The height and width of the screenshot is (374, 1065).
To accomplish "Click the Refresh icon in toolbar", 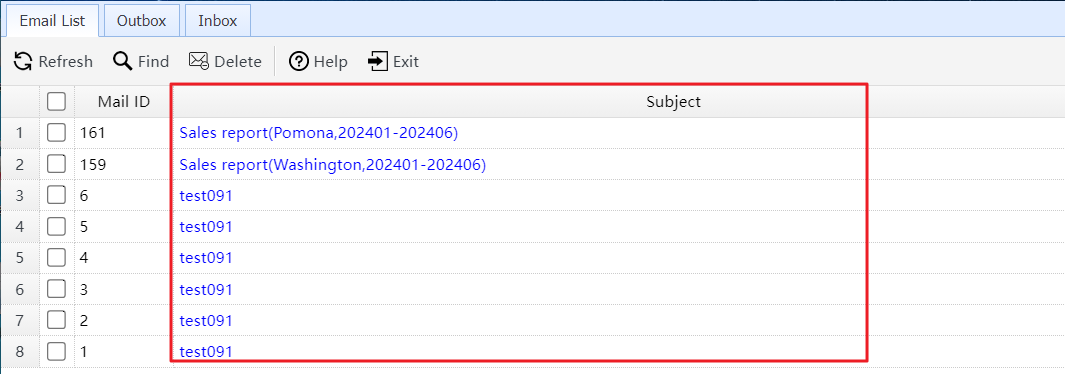I will coord(22,62).
